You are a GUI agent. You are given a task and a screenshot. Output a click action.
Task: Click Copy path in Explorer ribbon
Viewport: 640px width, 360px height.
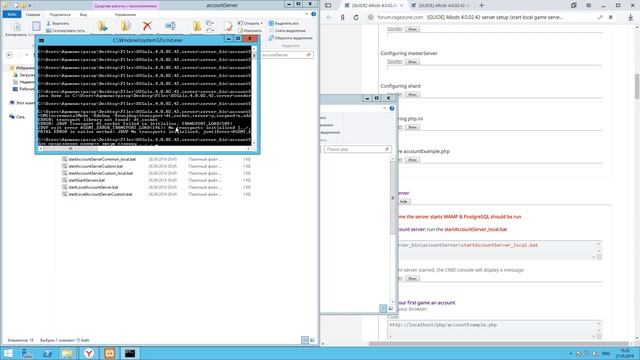(x=65, y=31)
